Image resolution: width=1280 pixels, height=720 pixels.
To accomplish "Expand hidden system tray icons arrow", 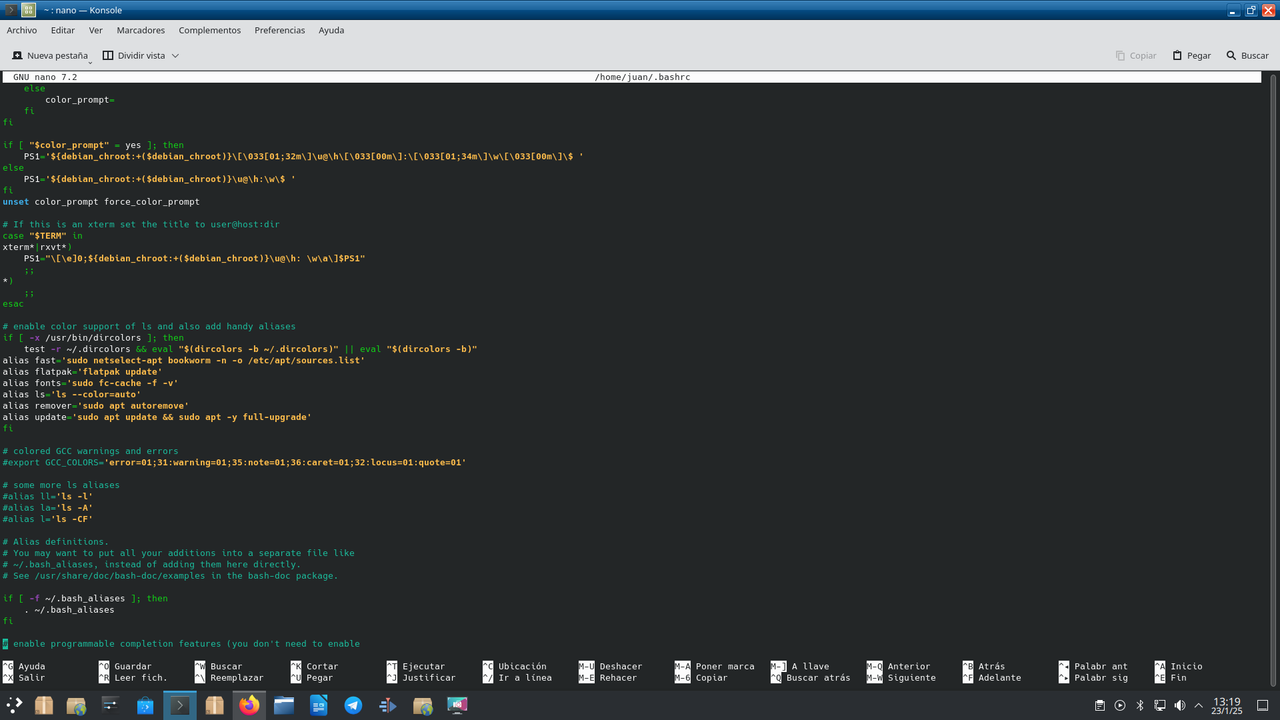I will [x=1199, y=705].
